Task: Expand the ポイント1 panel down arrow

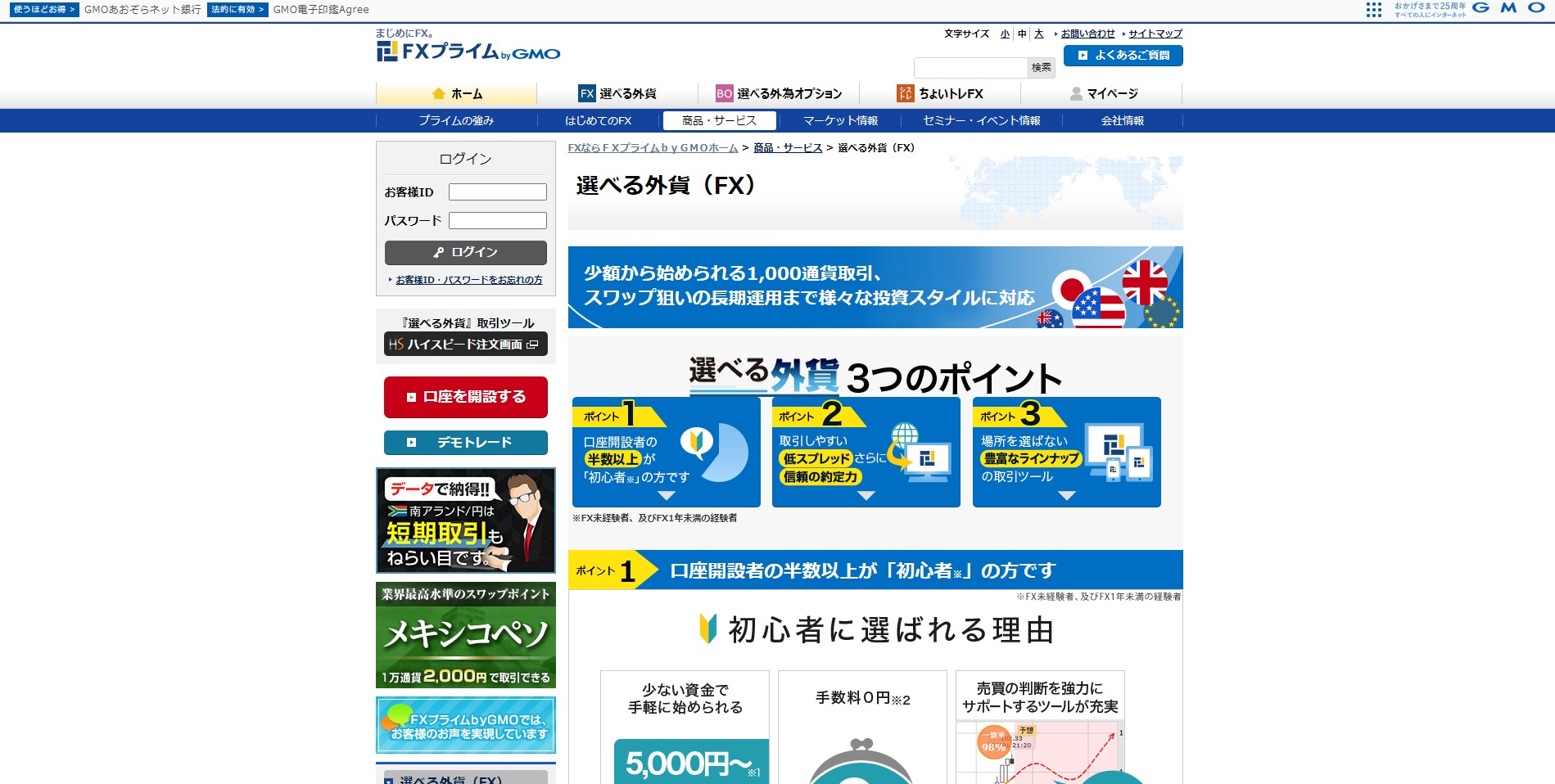Action: (x=667, y=495)
